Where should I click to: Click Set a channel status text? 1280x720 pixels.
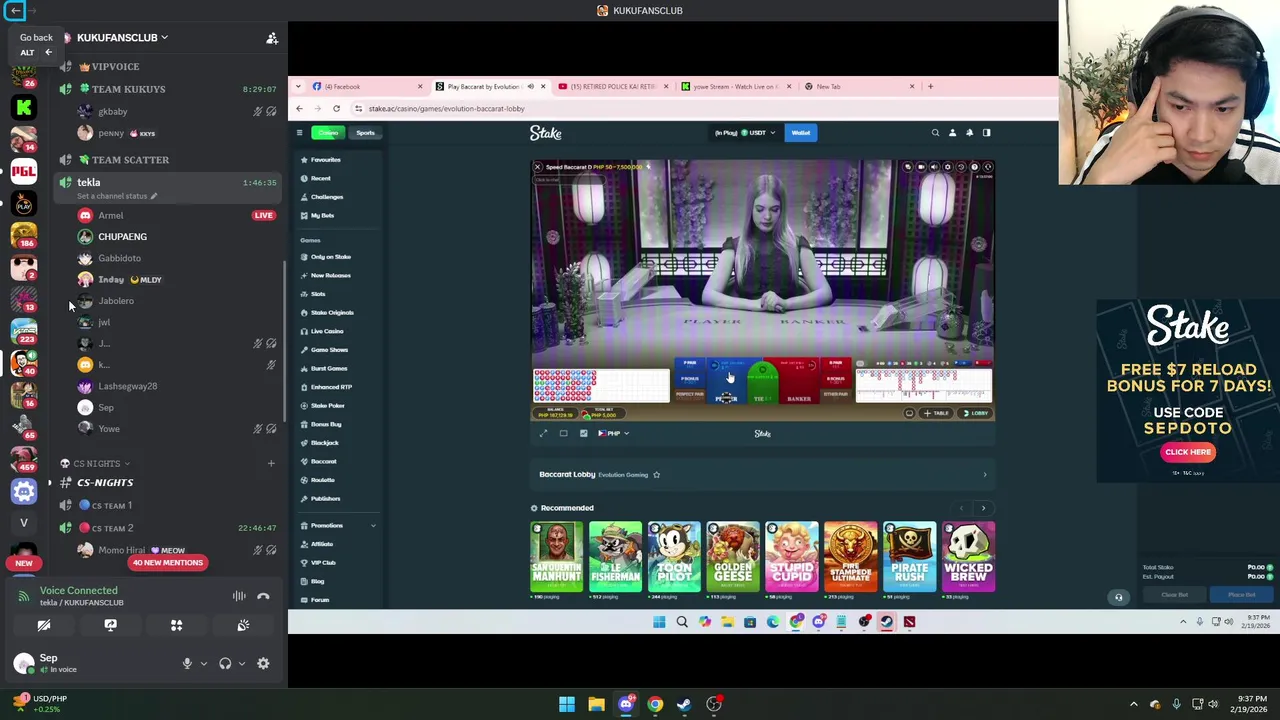(112, 196)
